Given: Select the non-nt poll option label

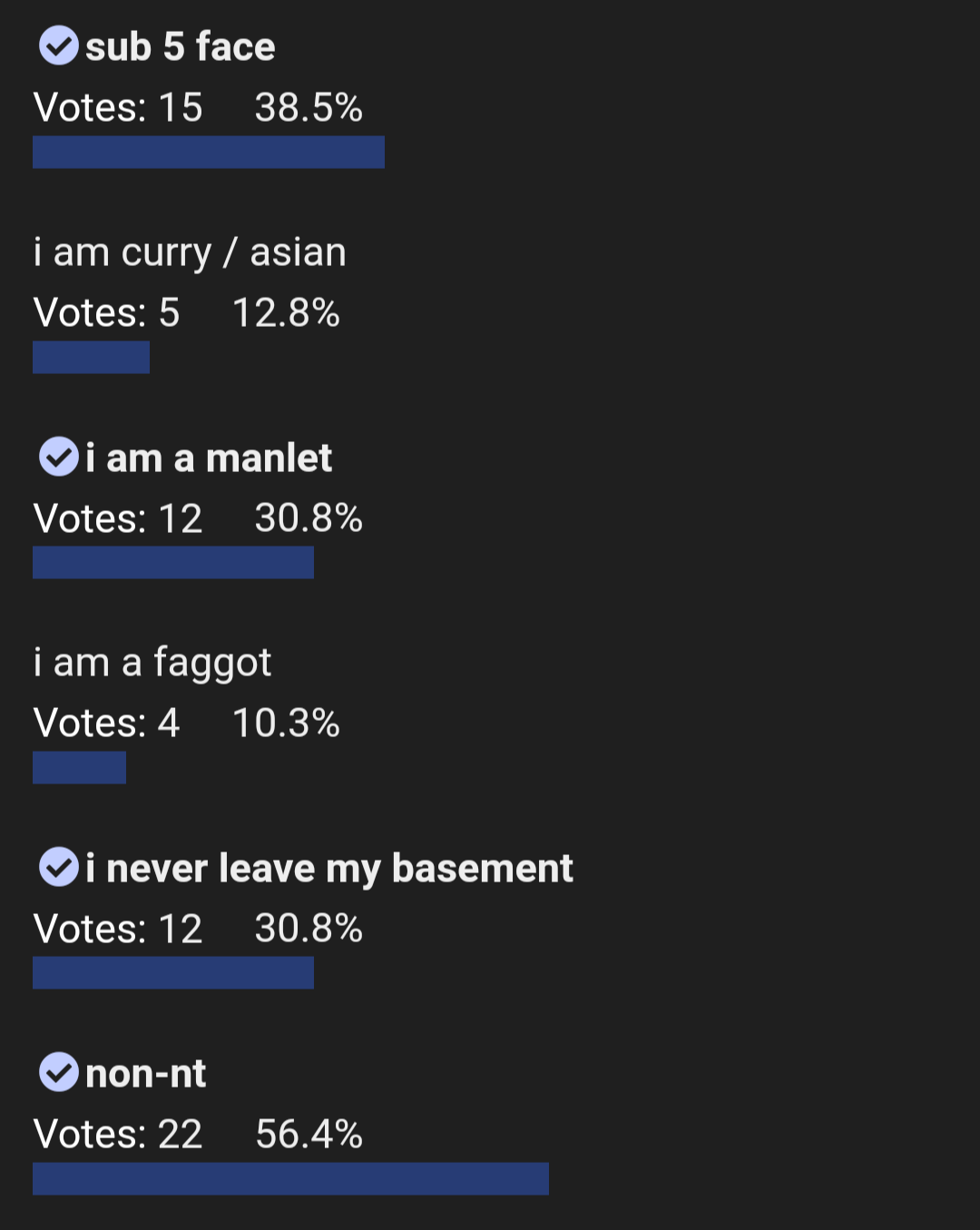Looking at the screenshot, I should coord(146,1074).
